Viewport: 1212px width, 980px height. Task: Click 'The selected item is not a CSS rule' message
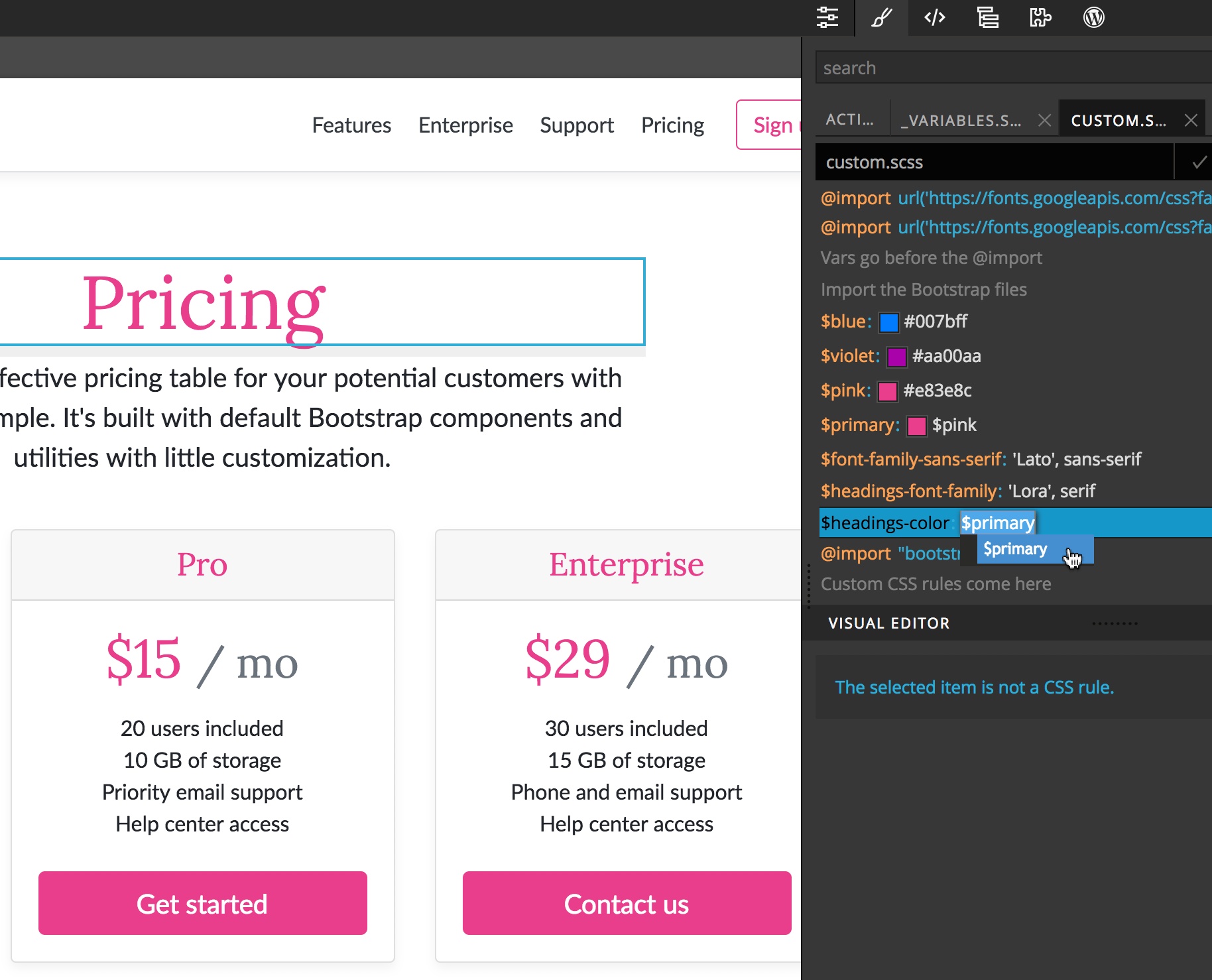click(974, 687)
